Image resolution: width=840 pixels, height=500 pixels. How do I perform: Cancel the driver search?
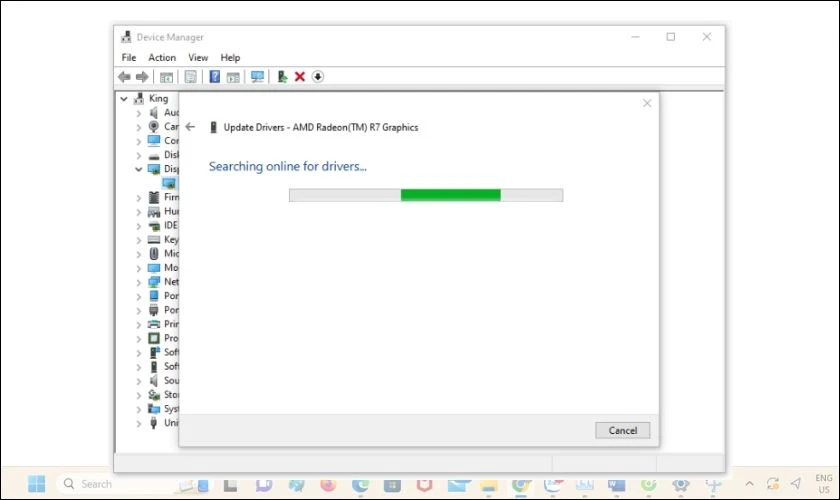point(622,430)
